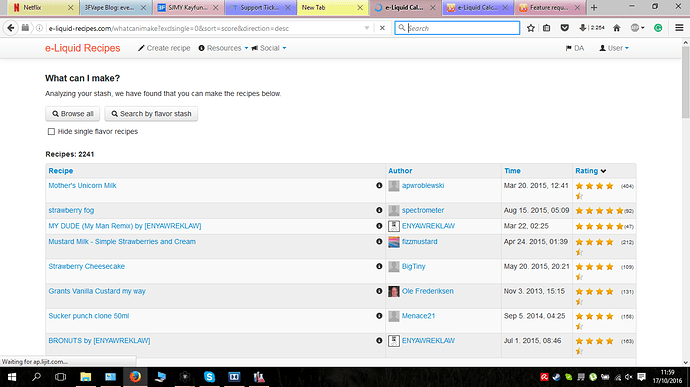Click the bookmark star icon
Image resolution: width=690 pixels, height=387 pixels.
[531, 28]
